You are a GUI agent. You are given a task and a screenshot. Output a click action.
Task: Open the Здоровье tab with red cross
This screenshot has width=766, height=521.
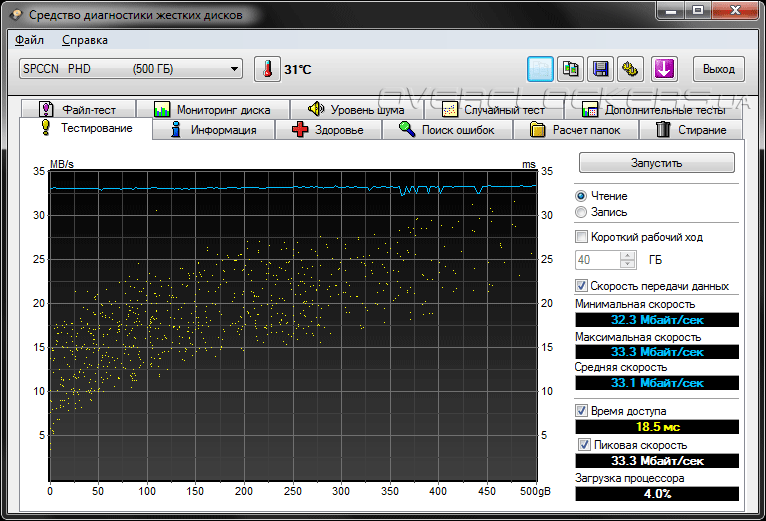[x=332, y=130]
